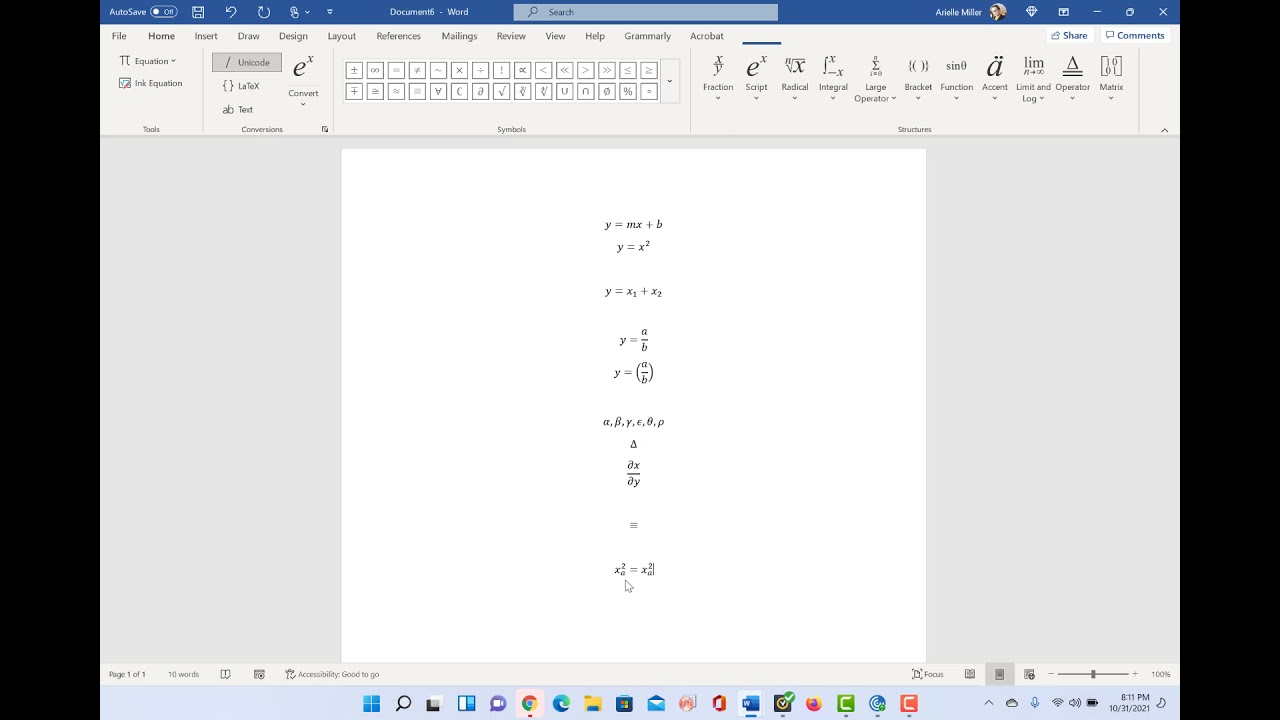Toggle Focus mode in status bar

(x=927, y=674)
